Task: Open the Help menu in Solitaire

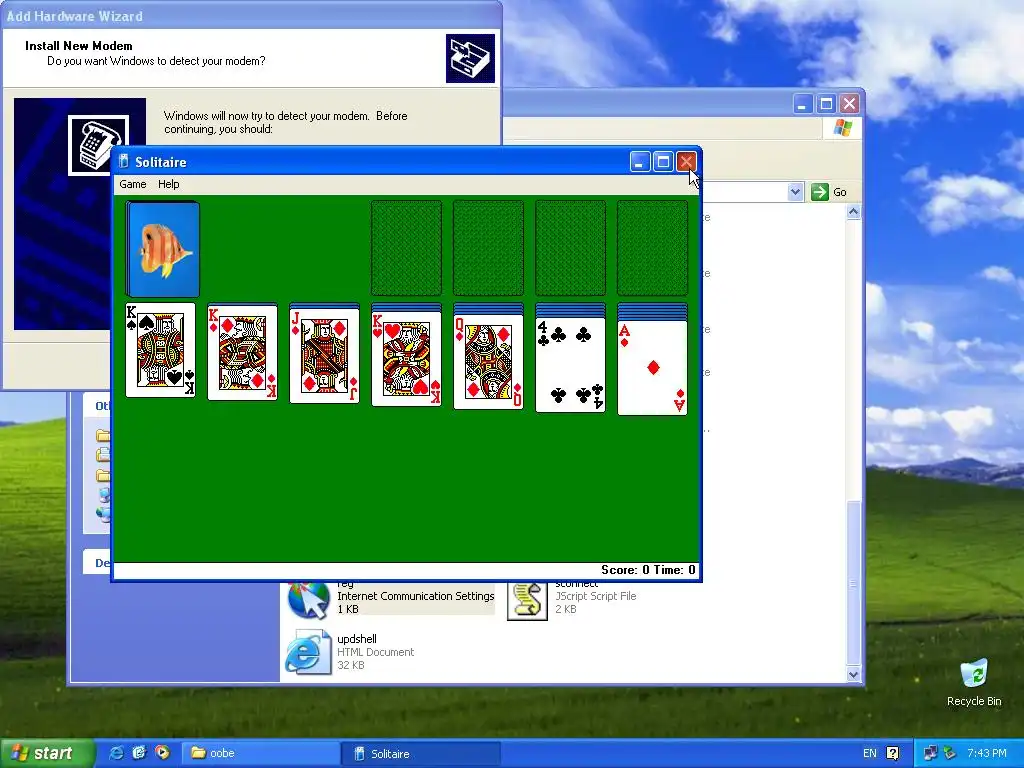Action: (168, 184)
